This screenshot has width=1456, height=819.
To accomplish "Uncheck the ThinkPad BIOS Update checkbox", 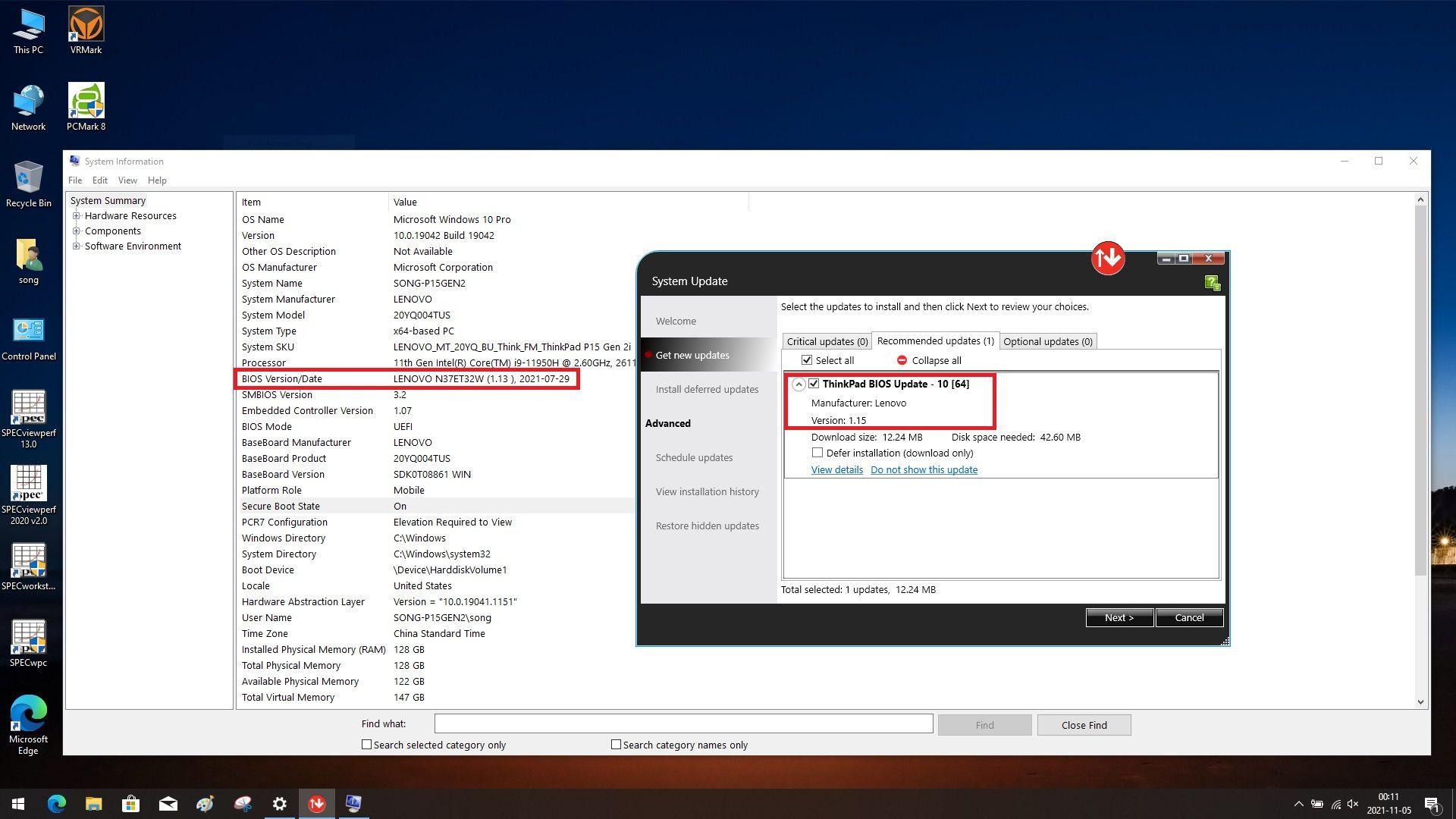I will click(x=814, y=384).
